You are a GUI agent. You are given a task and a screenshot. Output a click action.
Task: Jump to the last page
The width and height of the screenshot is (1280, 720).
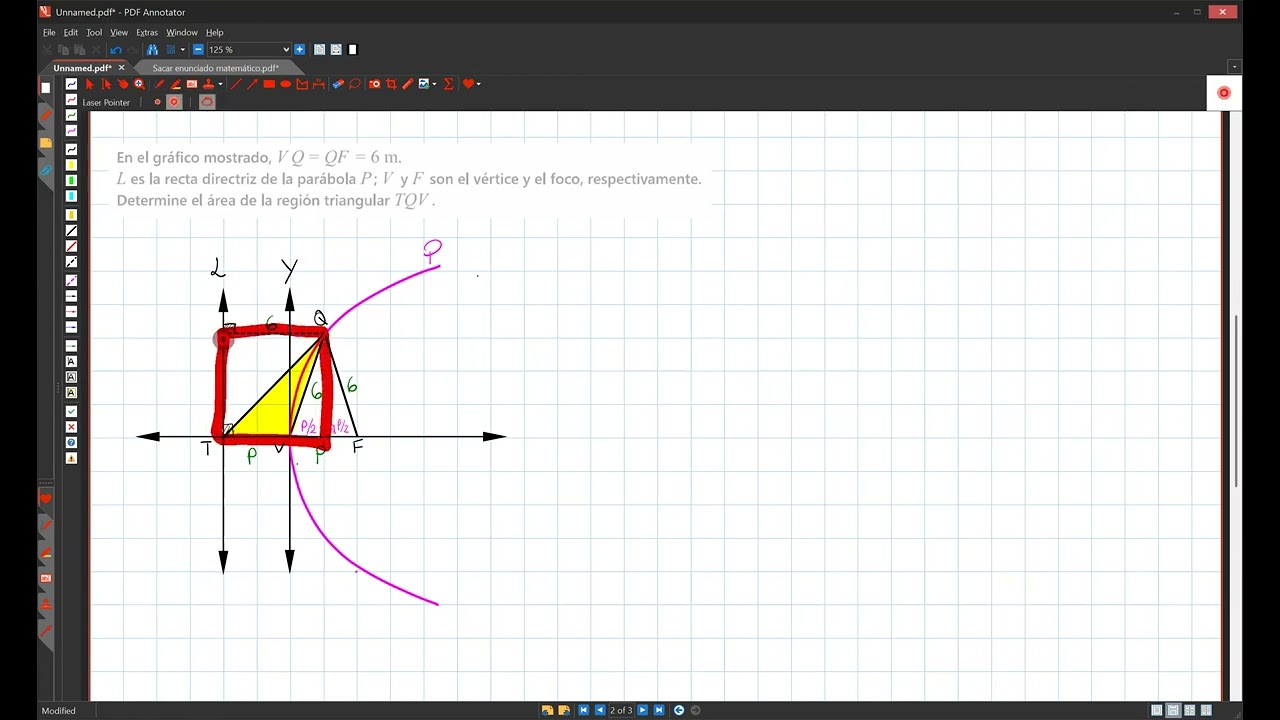point(658,710)
